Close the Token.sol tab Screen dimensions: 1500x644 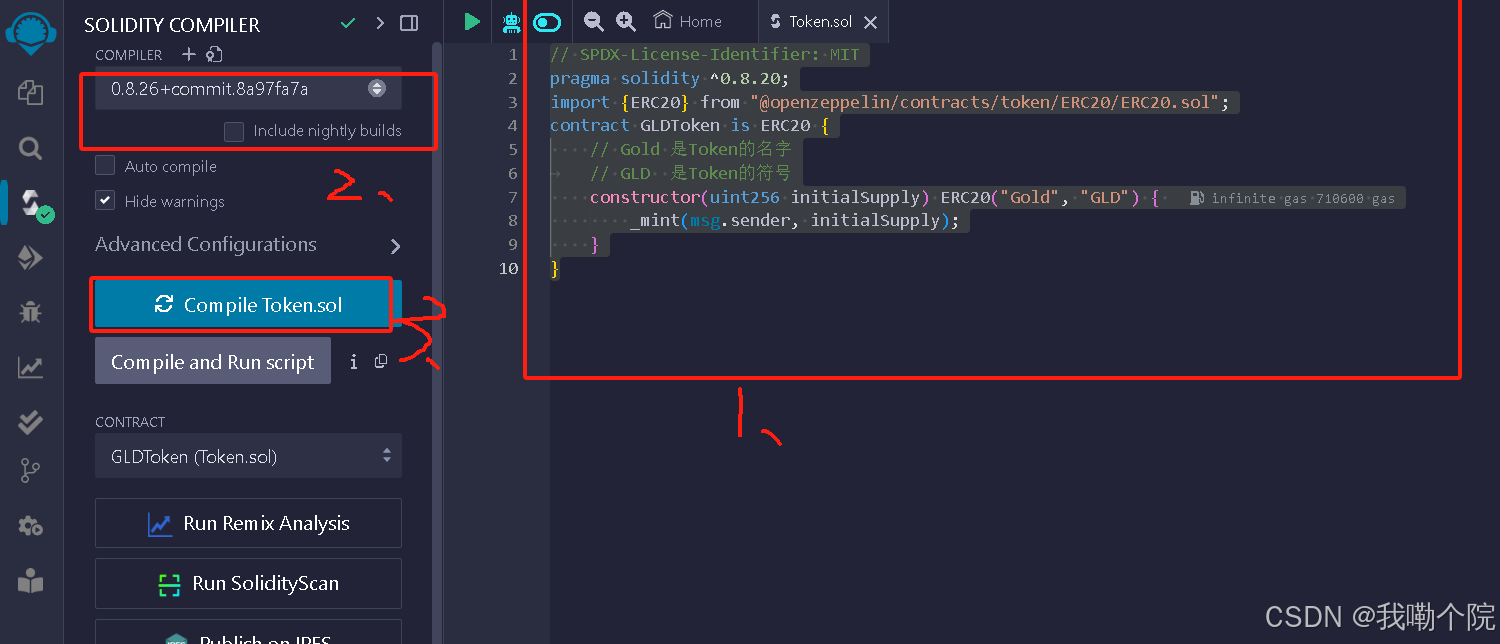(871, 22)
